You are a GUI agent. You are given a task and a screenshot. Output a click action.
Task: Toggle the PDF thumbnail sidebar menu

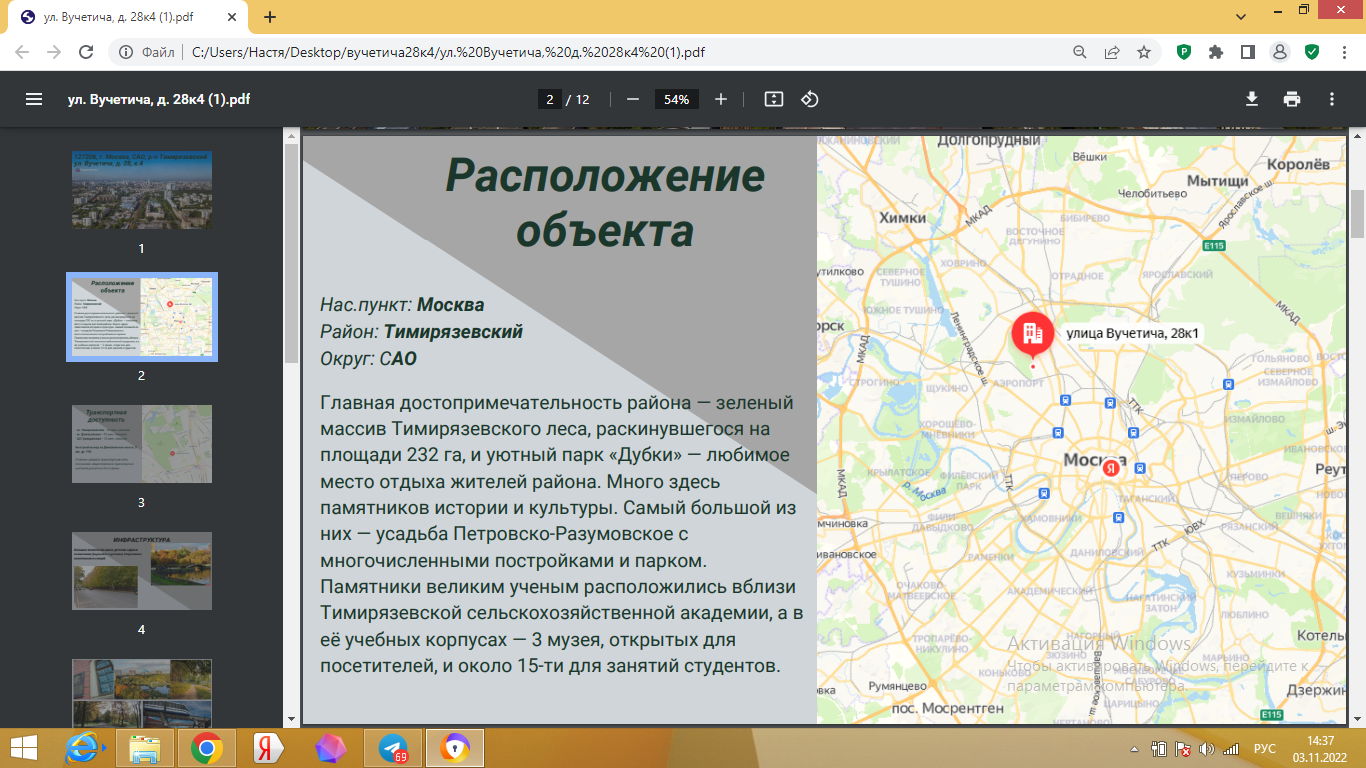tap(34, 99)
